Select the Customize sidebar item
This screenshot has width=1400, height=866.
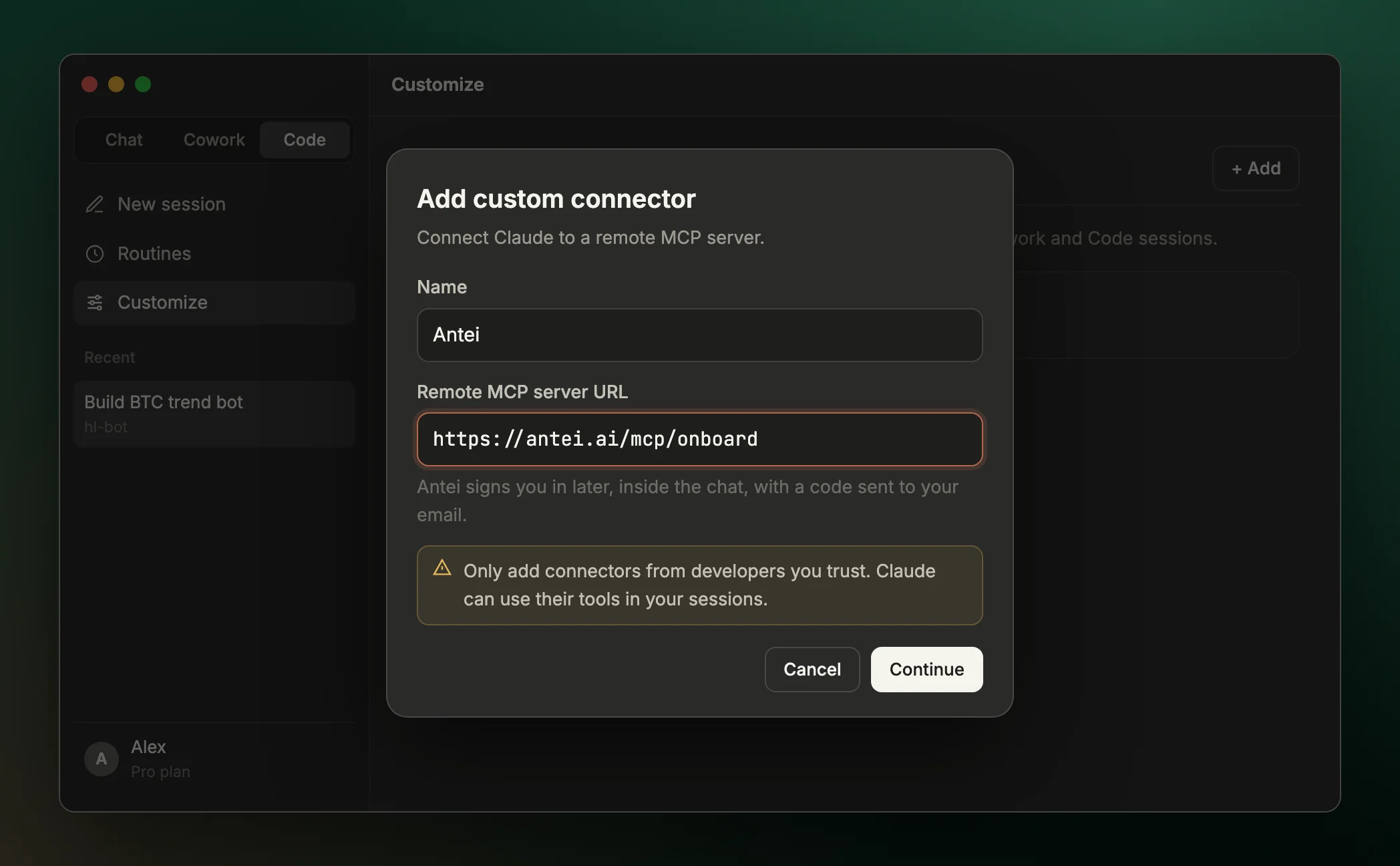point(214,303)
